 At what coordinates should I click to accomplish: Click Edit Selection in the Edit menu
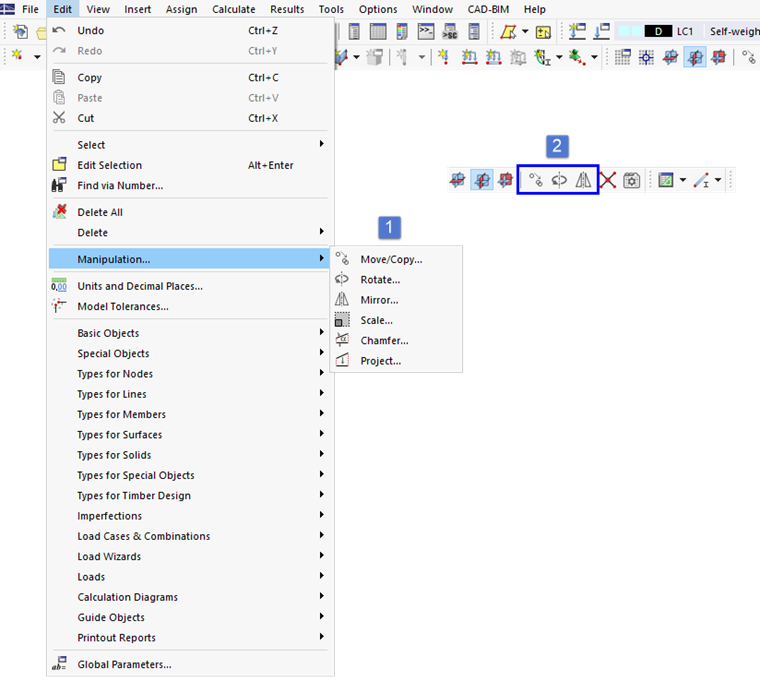[x=190, y=165]
